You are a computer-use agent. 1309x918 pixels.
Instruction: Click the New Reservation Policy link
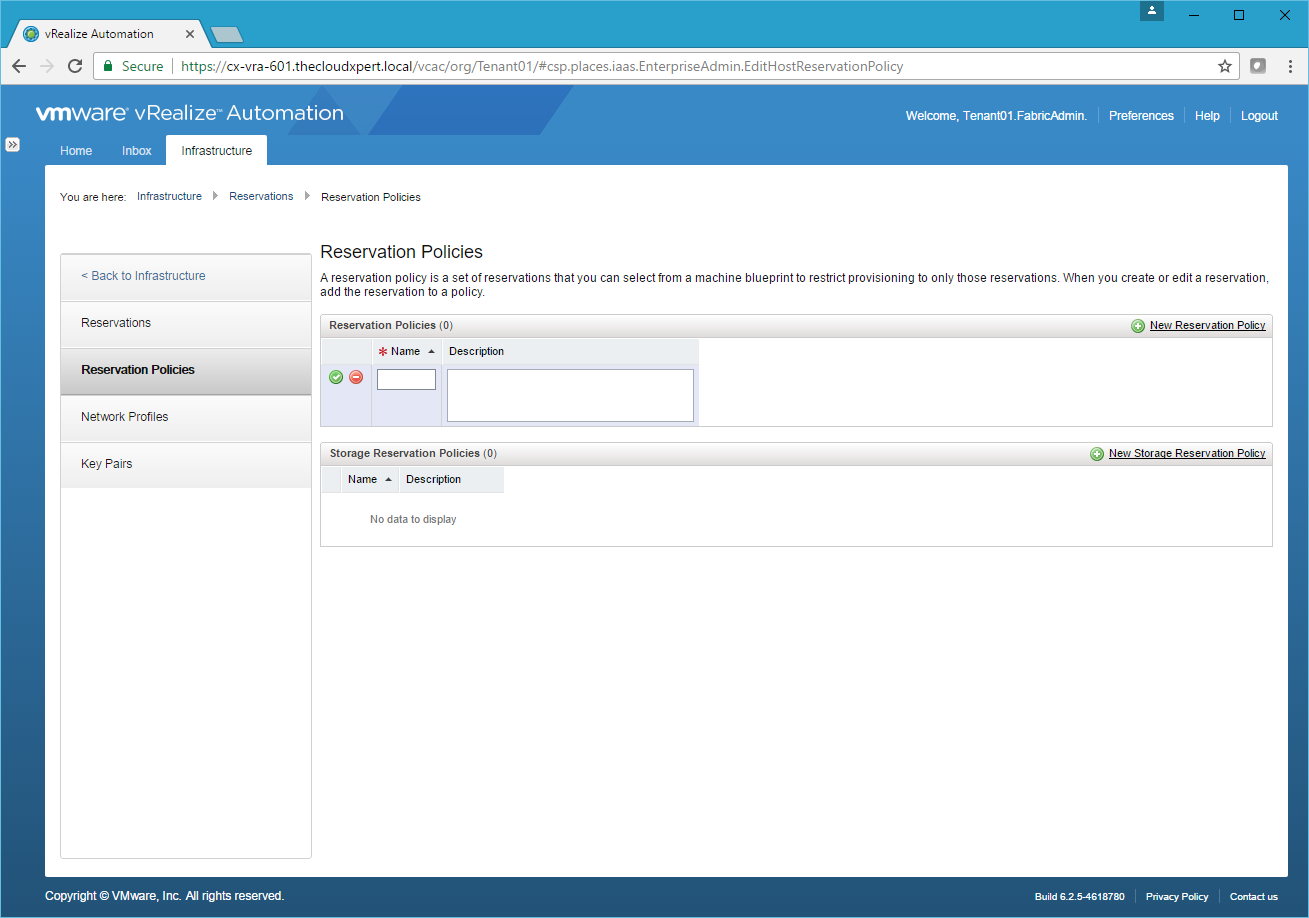point(1207,326)
